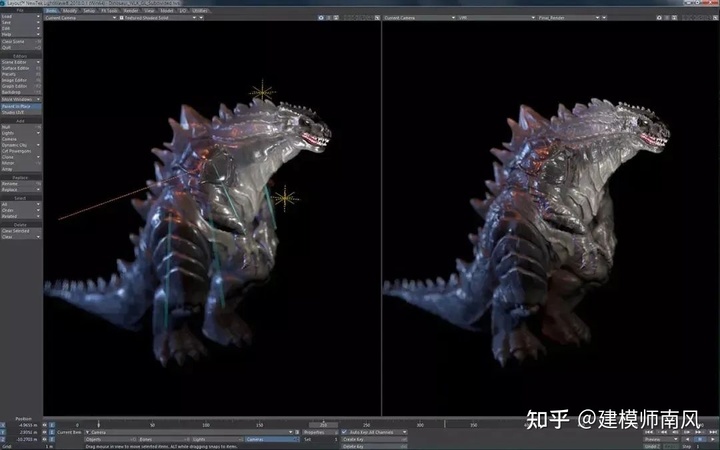720x450 pixels.
Task: Click the timeline frame slider handle
Action: click(x=323, y=425)
